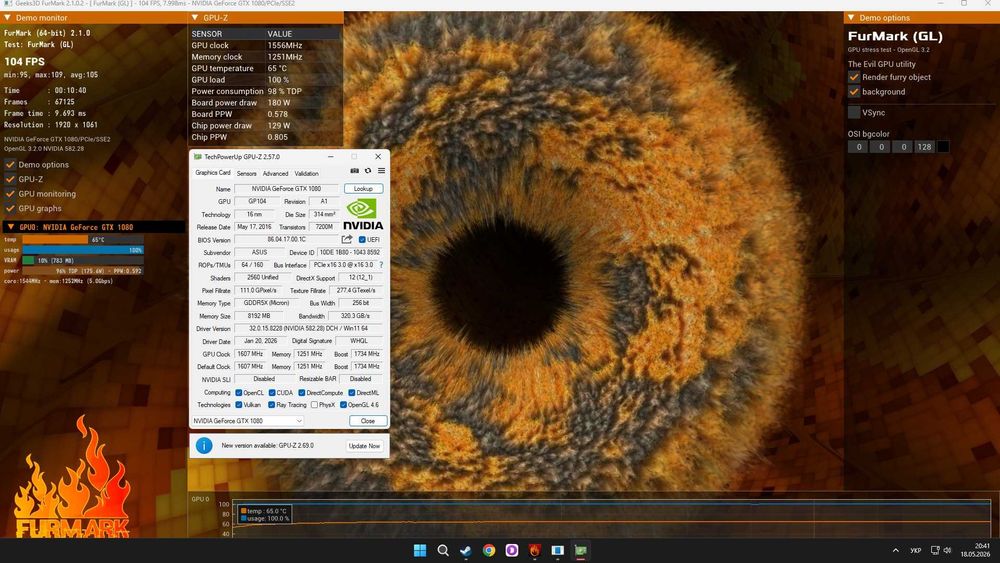Click the BIOS export share icon
Viewport: 1000px width, 563px height.
pyautogui.click(x=347, y=240)
